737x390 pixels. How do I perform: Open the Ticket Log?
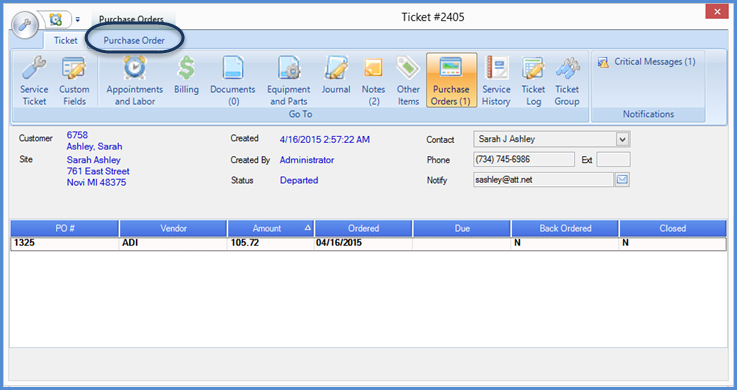(x=533, y=81)
